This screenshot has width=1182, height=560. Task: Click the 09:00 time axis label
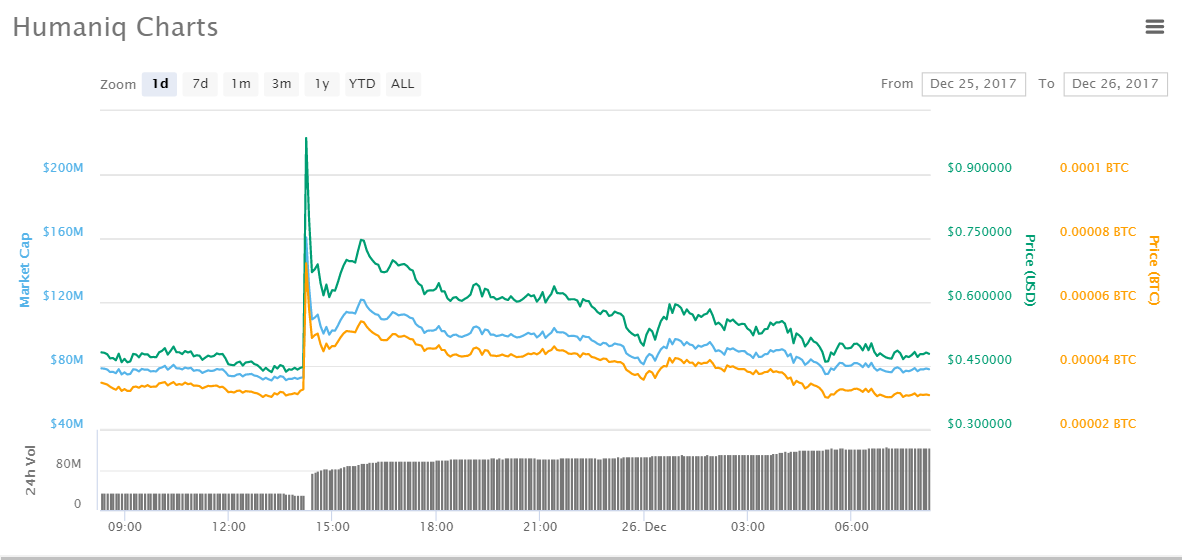pos(125,526)
